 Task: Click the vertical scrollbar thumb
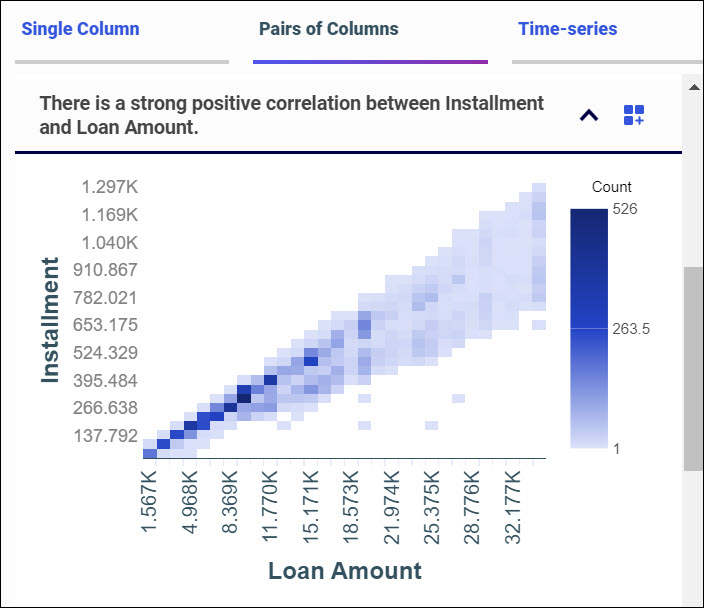(x=693, y=368)
